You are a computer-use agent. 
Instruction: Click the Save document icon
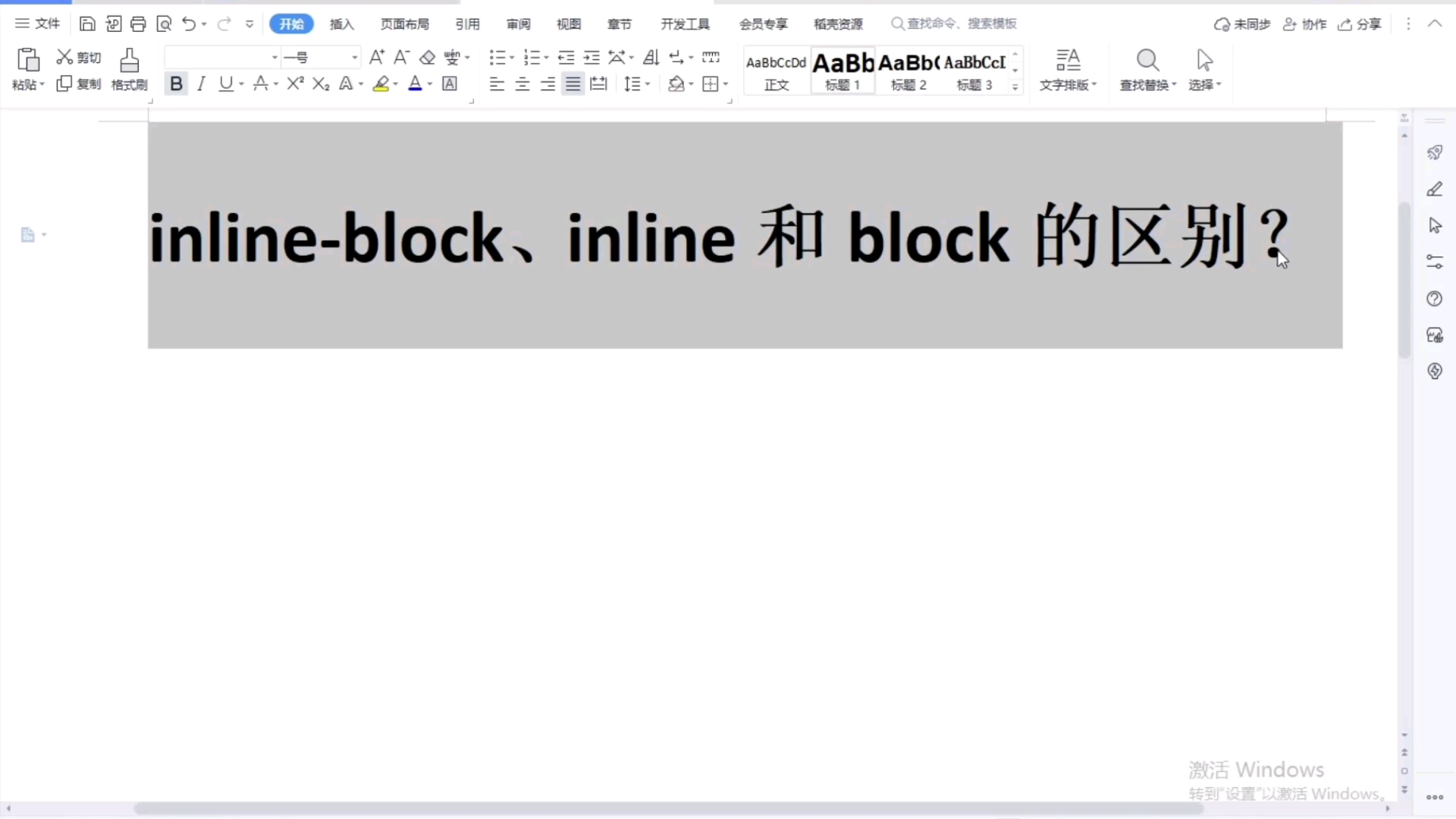[87, 24]
